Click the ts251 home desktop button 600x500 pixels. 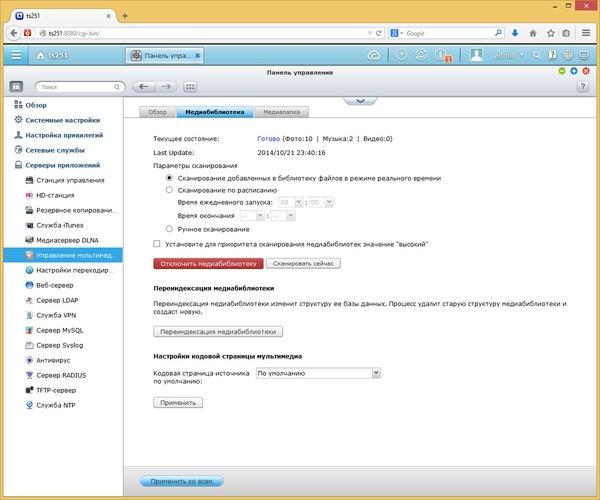pos(52,55)
